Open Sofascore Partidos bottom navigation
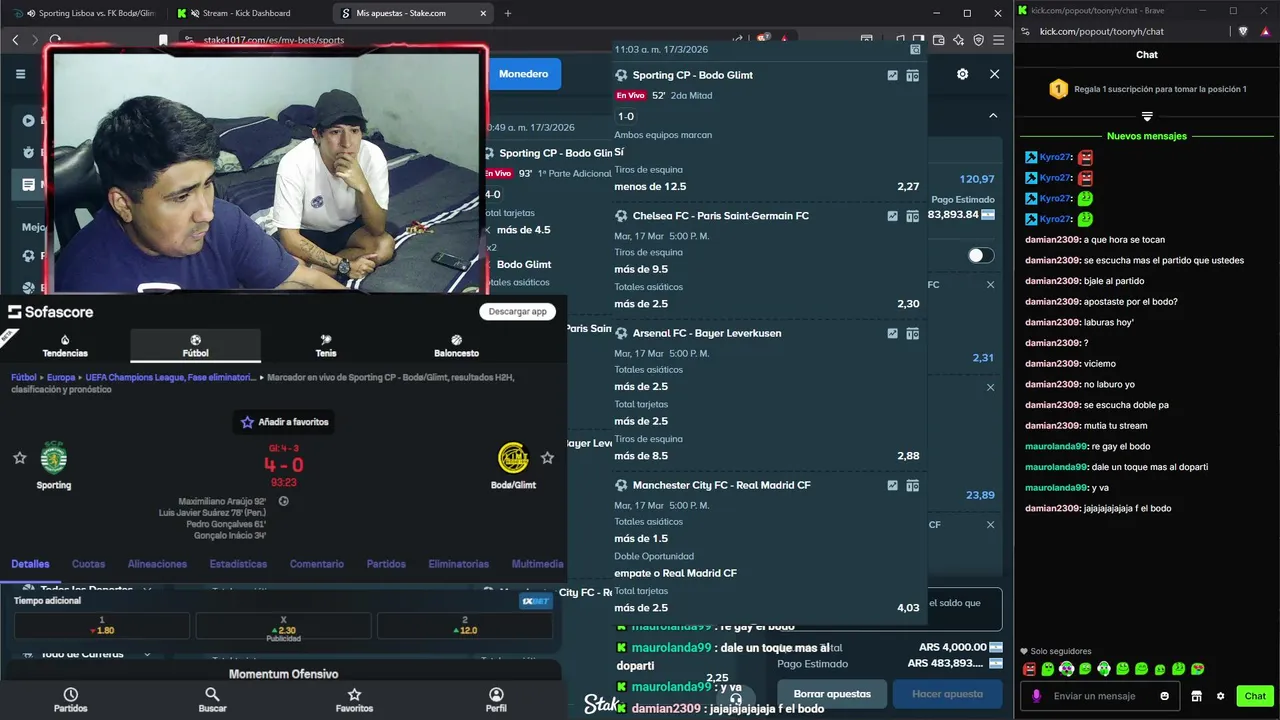This screenshot has height=720, width=1280. coord(70,700)
